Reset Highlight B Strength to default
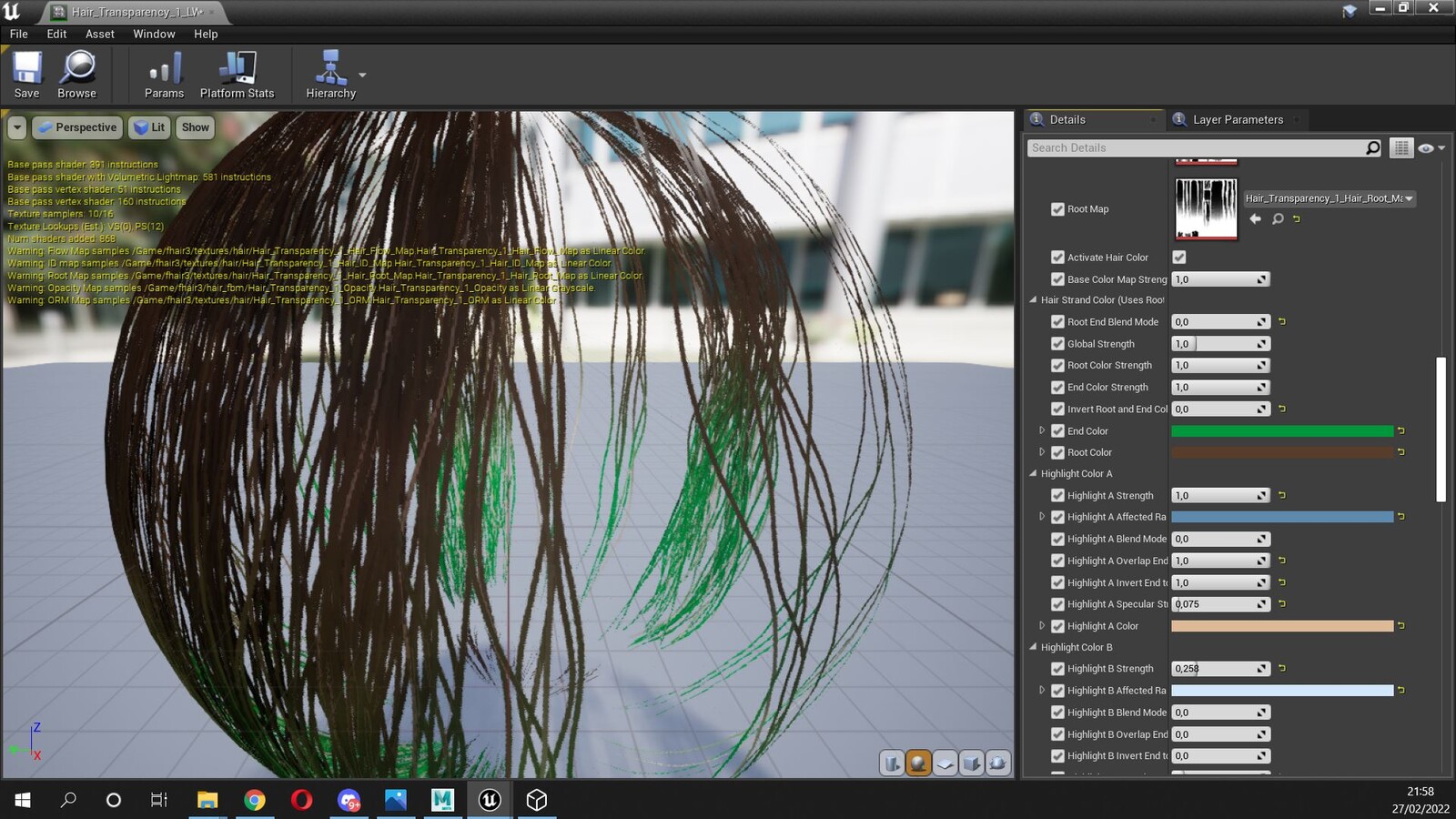The width and height of the screenshot is (1456, 819). (x=1282, y=668)
